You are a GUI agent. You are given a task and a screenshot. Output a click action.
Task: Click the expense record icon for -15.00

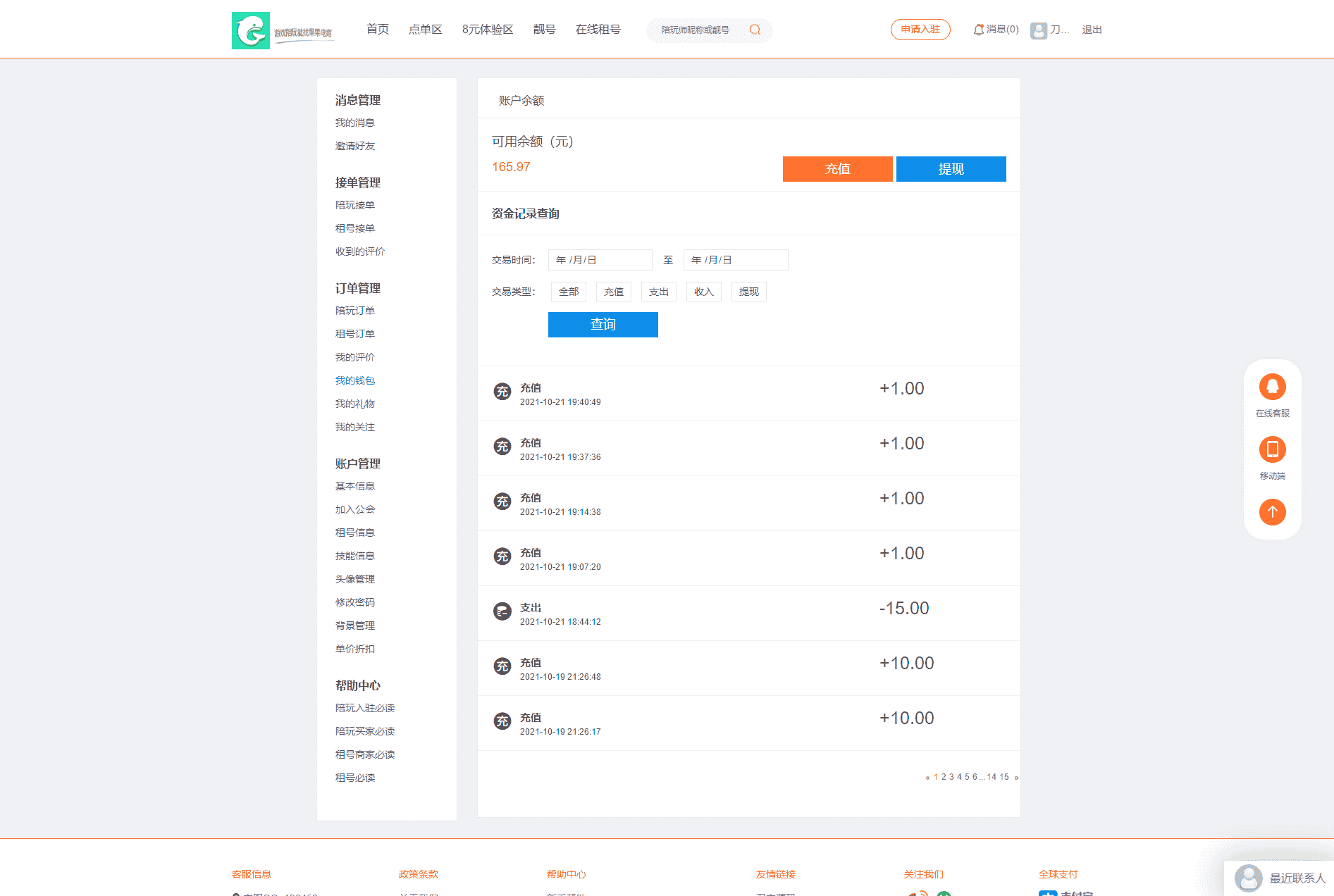pyautogui.click(x=502, y=611)
